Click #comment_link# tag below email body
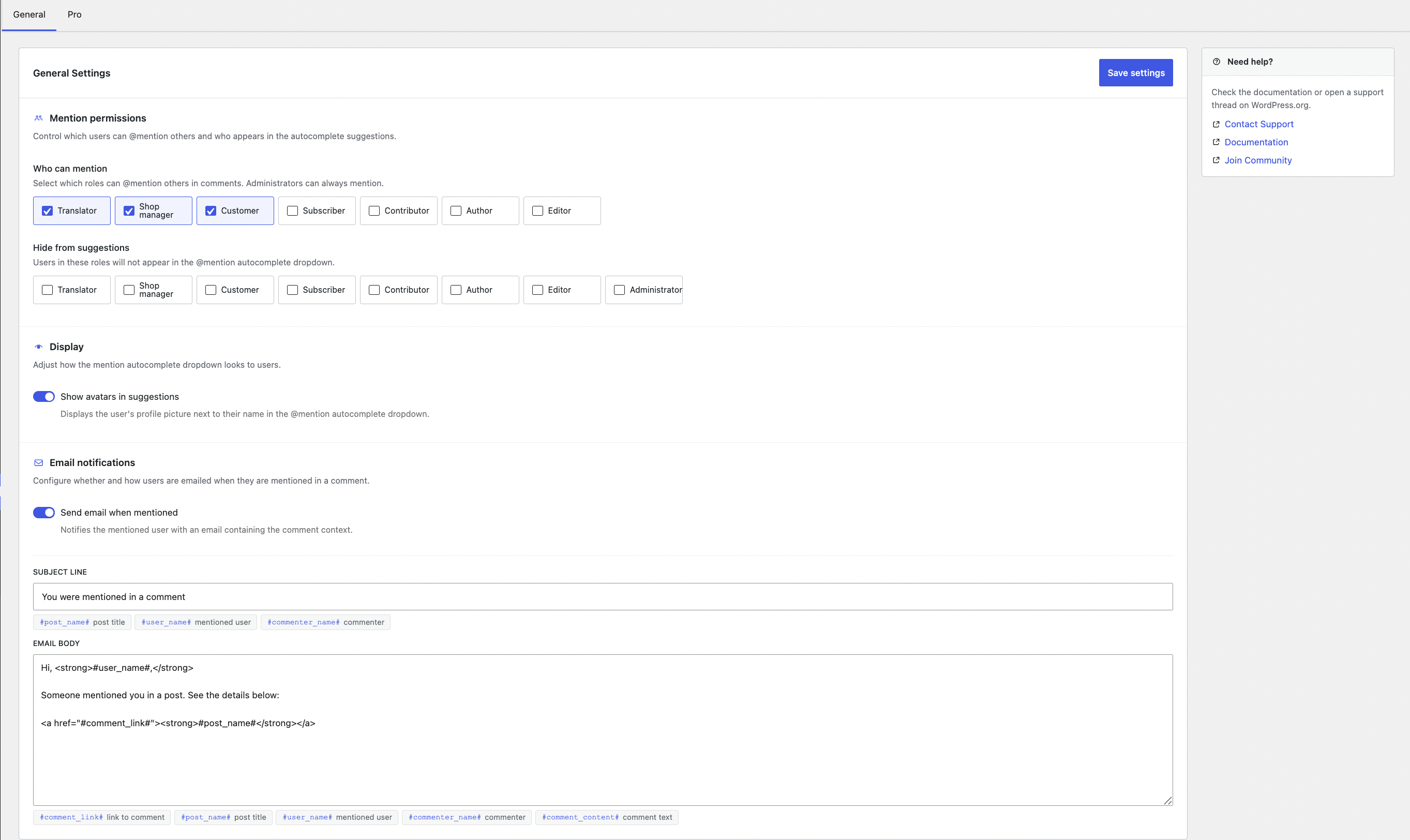This screenshot has height=840, width=1410. click(102, 818)
